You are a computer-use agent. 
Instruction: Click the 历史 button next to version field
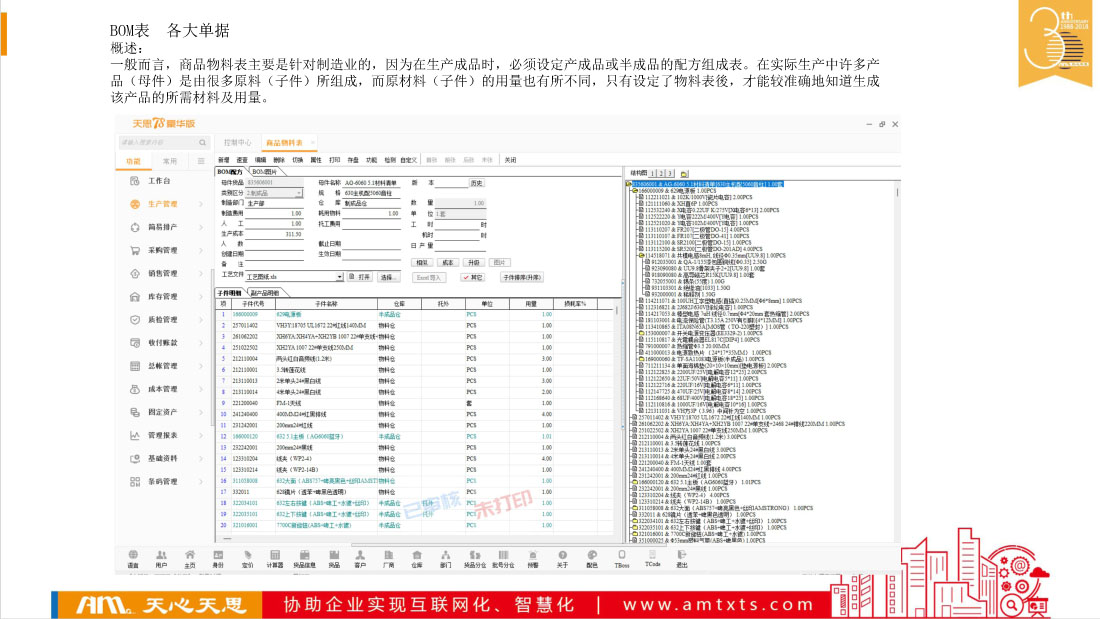point(476,184)
